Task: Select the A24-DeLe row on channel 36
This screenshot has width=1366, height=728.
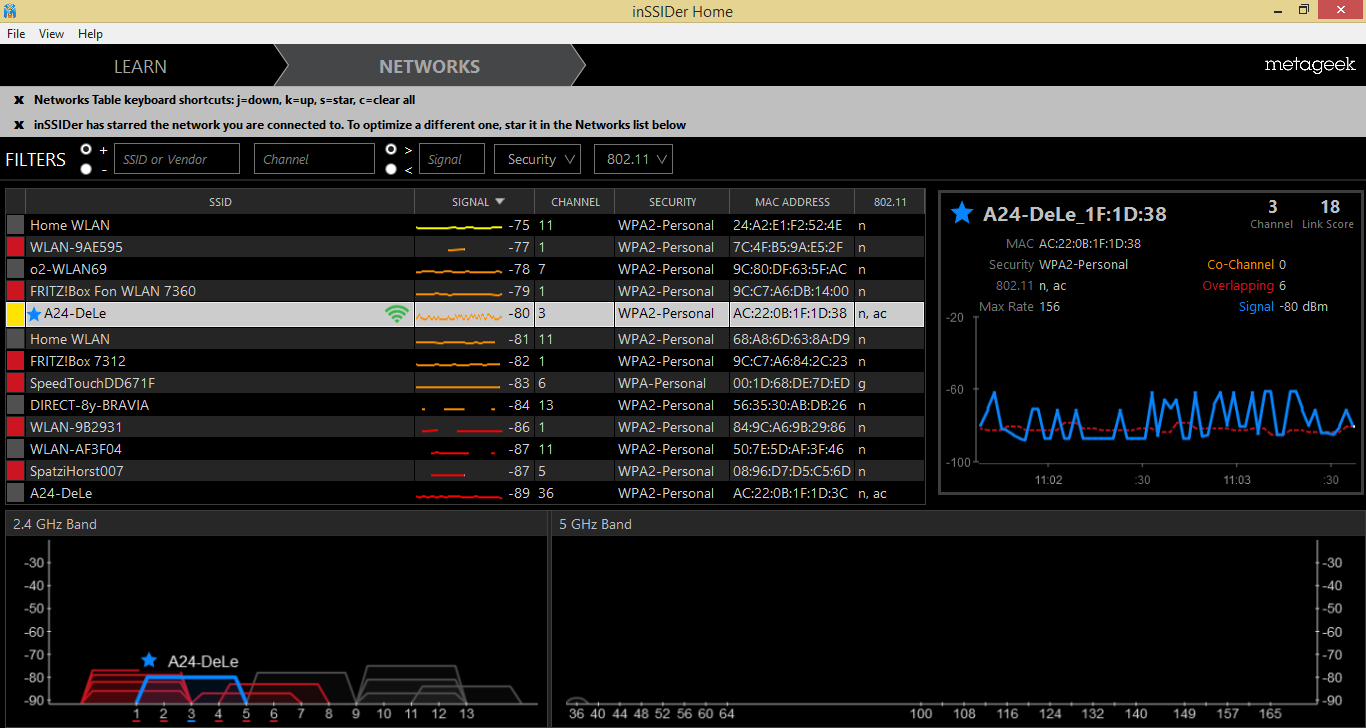Action: [x=465, y=493]
